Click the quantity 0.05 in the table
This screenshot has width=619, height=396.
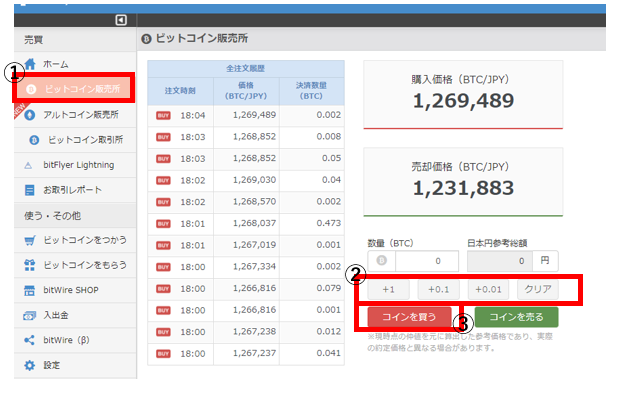[x=331, y=158]
